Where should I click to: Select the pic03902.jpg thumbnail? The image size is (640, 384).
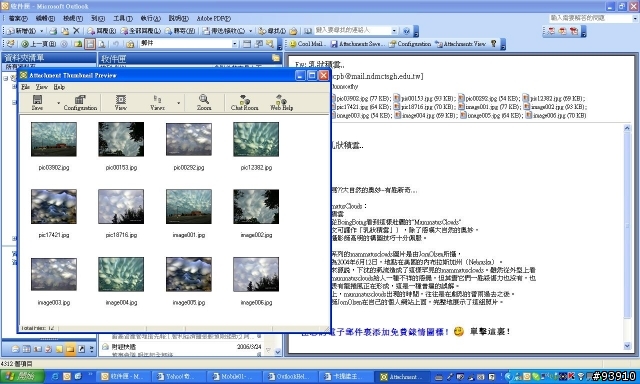click(x=53, y=139)
